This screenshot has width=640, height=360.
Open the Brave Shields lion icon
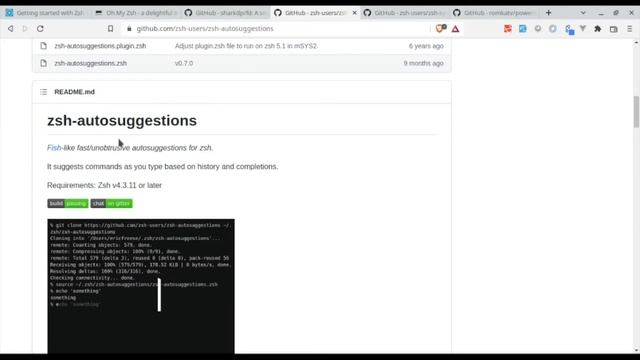coord(440,29)
